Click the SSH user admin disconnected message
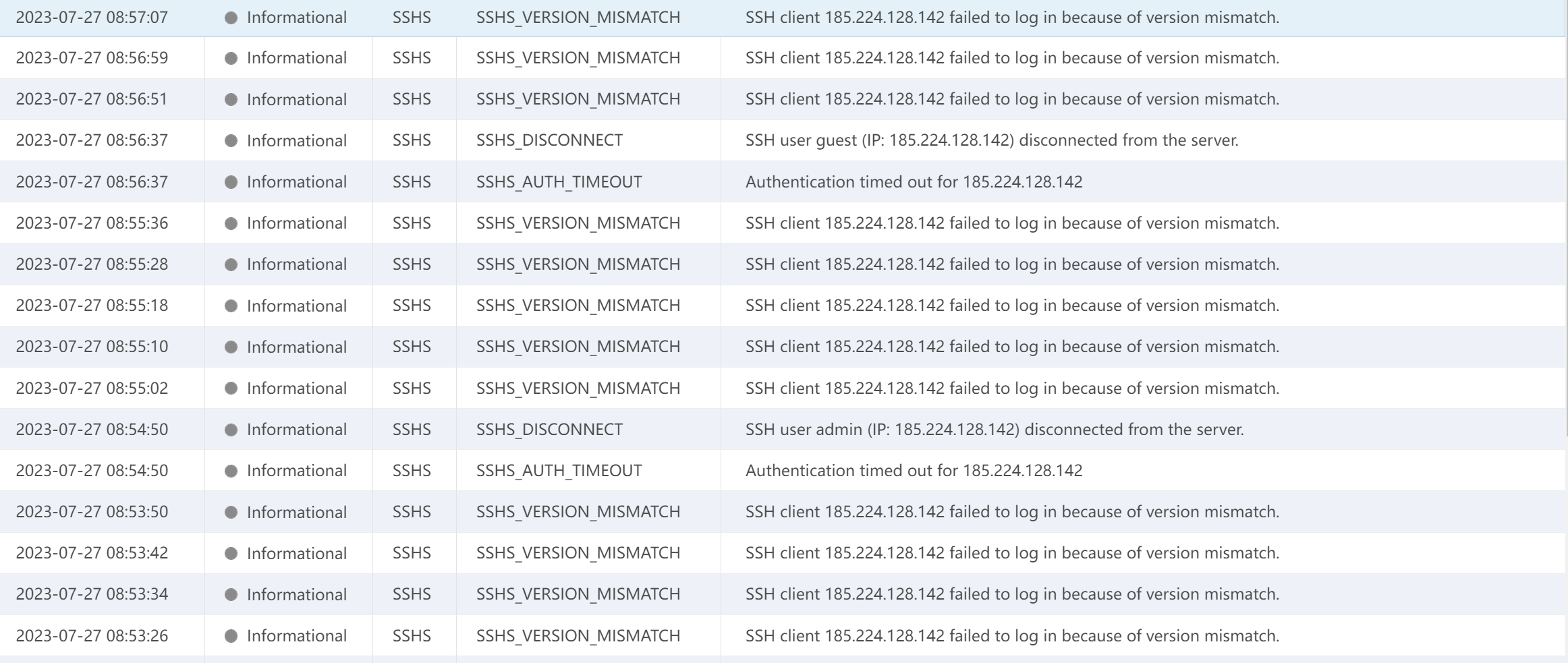Image resolution: width=1568 pixels, height=663 pixels. click(x=994, y=430)
